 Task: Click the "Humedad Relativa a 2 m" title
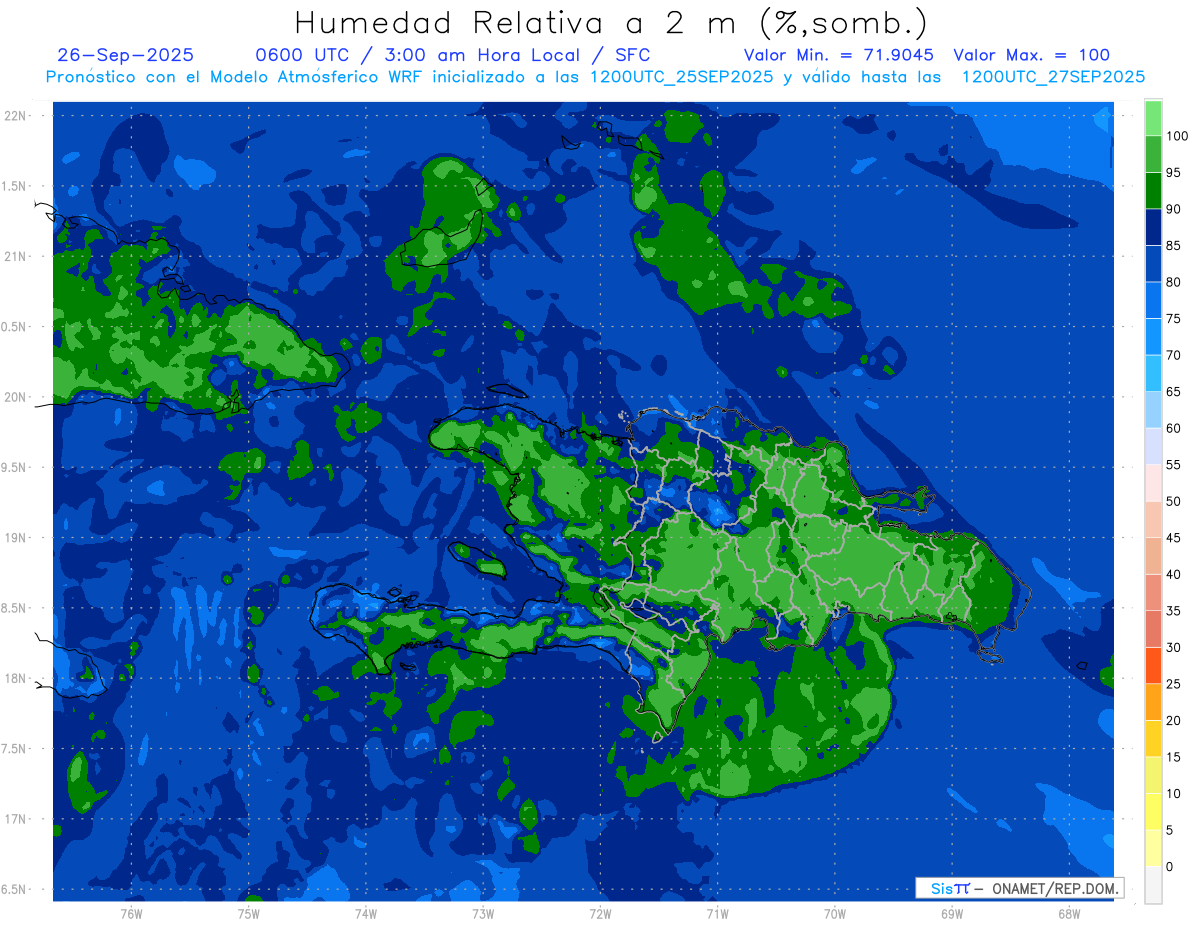pos(611,22)
